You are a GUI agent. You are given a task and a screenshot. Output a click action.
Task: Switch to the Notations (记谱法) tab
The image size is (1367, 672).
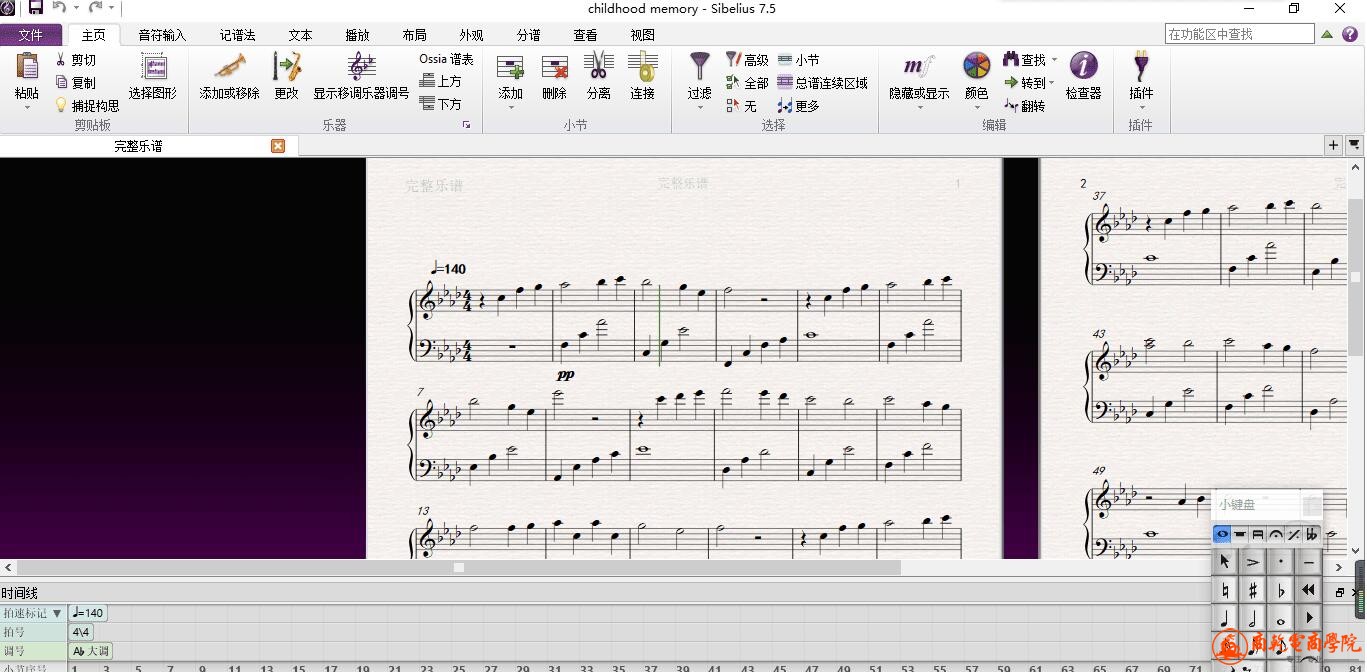238,35
